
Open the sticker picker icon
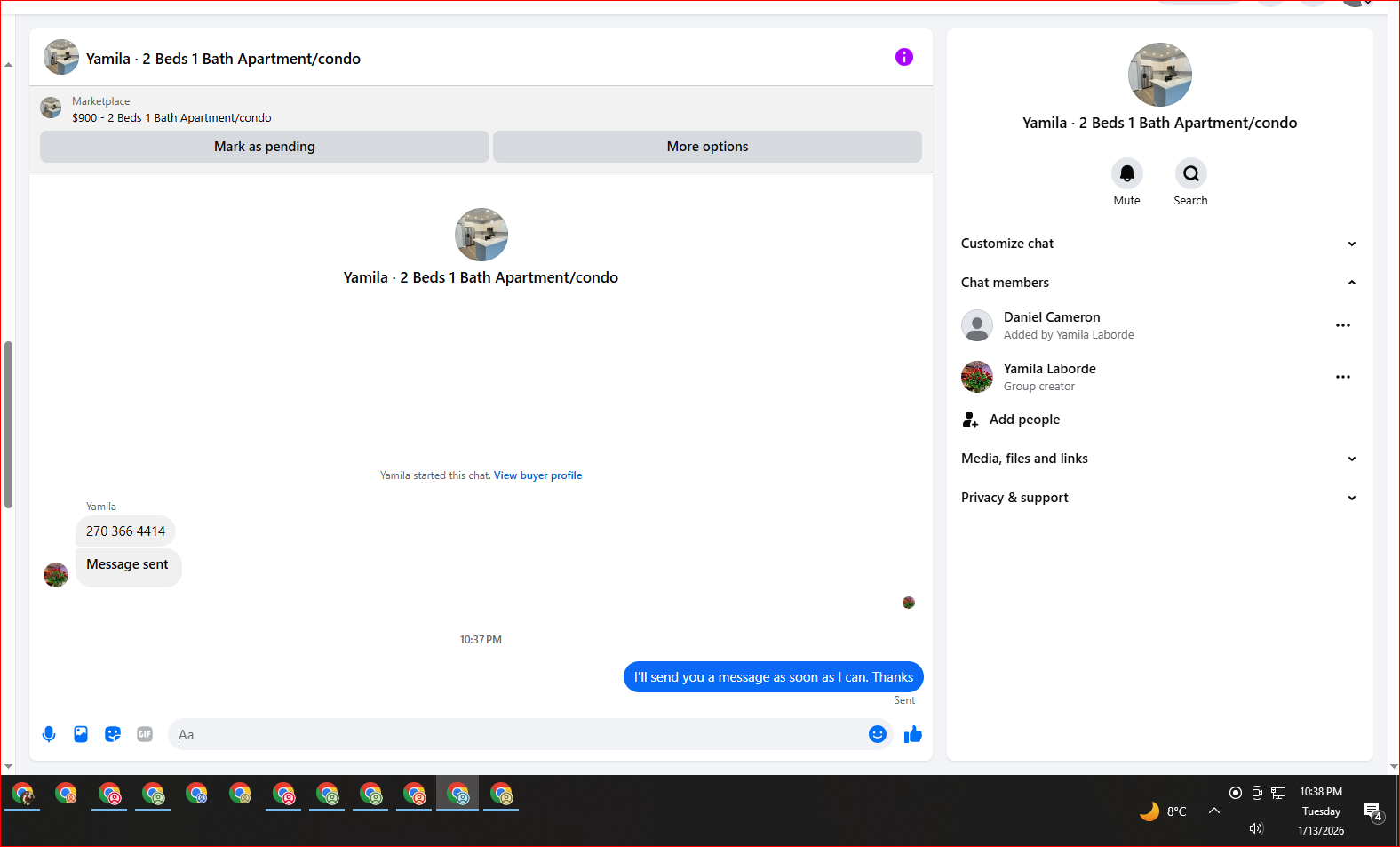click(113, 734)
